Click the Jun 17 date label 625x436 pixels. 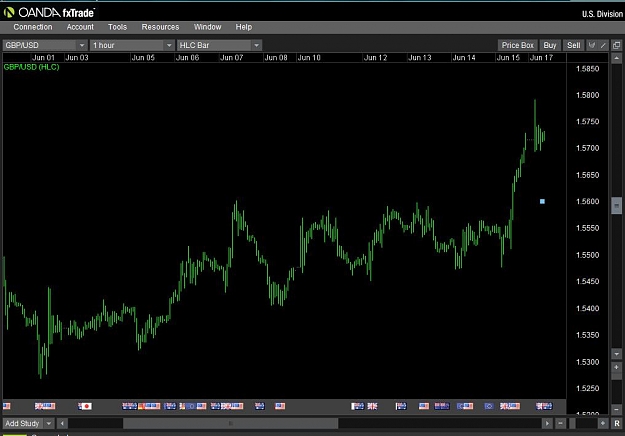click(541, 58)
